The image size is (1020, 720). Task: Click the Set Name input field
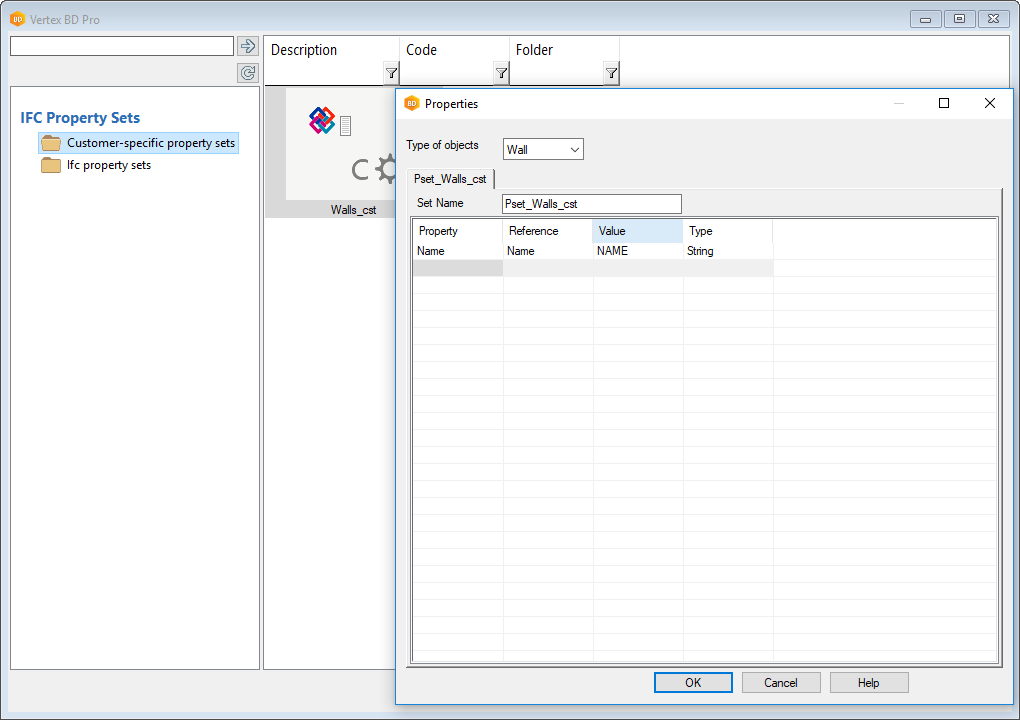click(x=591, y=204)
